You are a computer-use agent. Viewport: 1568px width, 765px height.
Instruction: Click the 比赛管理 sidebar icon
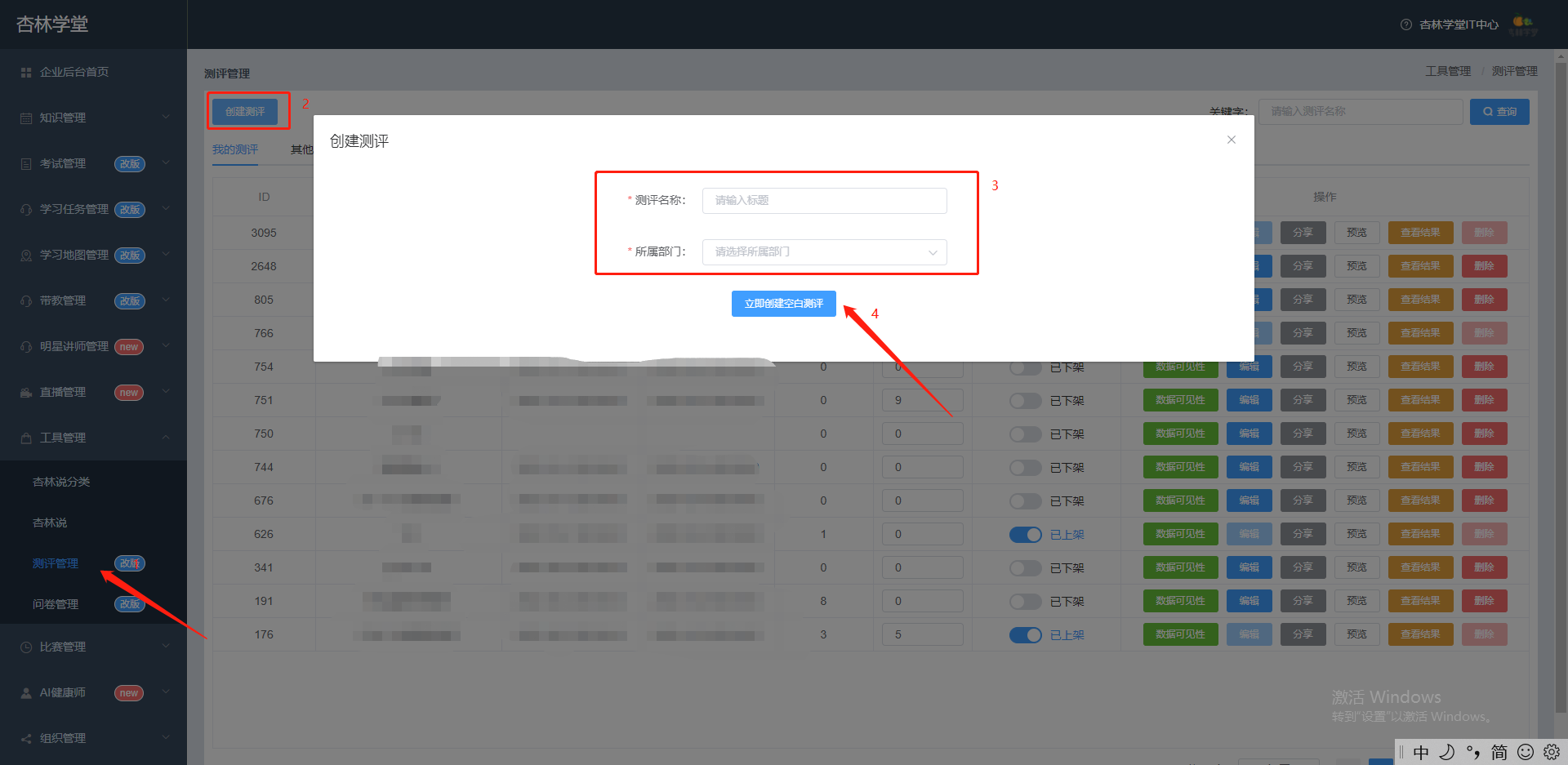[26, 647]
